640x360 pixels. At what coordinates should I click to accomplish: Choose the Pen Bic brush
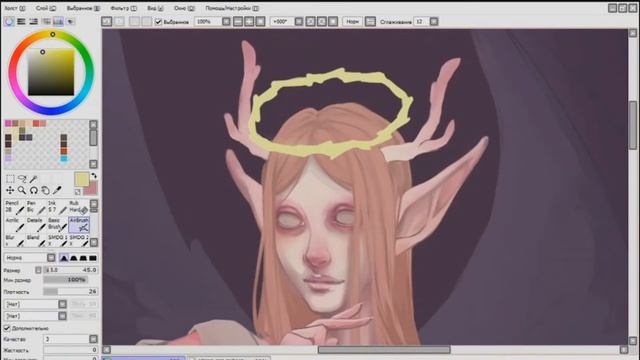click(36, 207)
